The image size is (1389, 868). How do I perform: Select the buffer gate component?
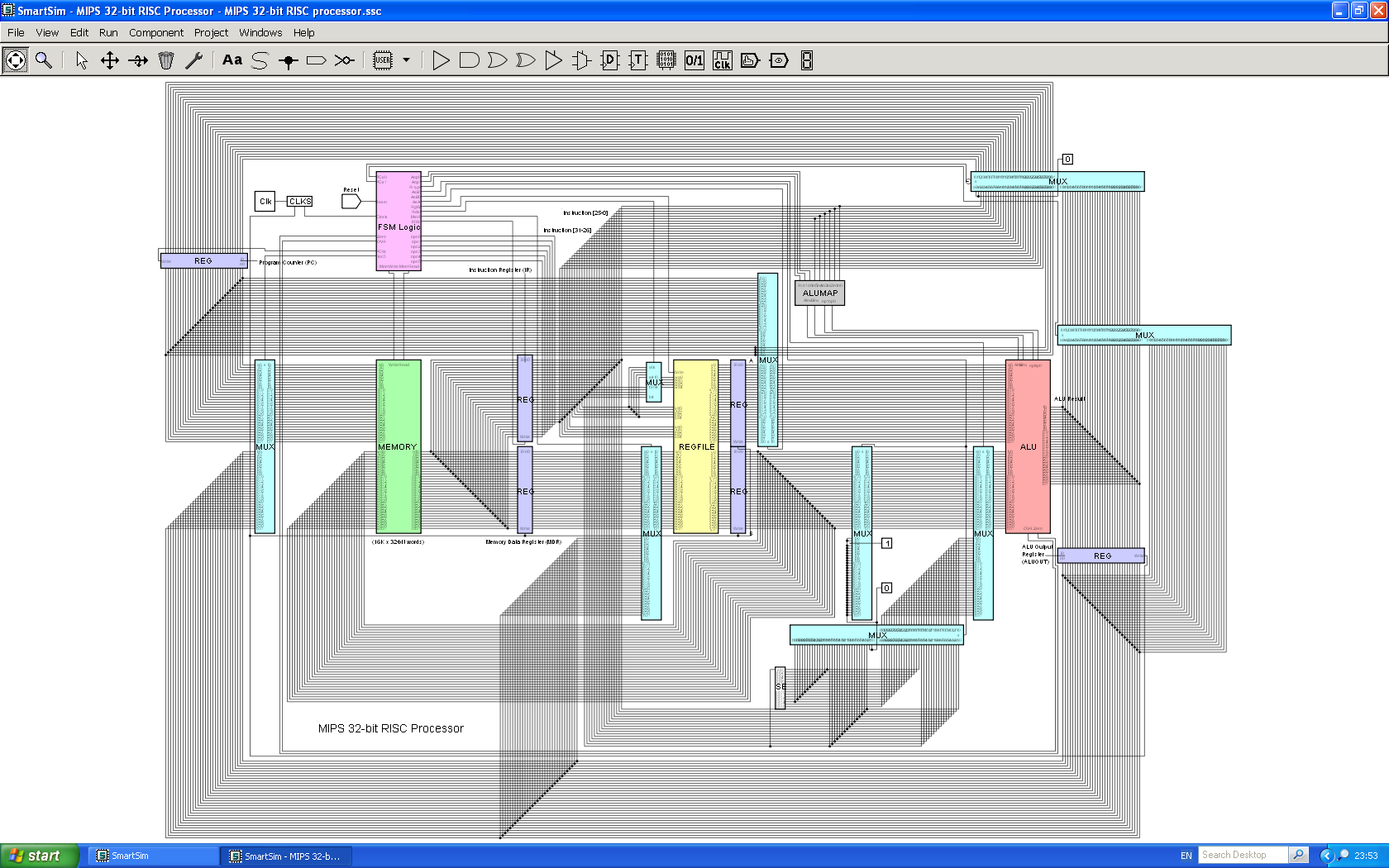pyautogui.click(x=442, y=60)
